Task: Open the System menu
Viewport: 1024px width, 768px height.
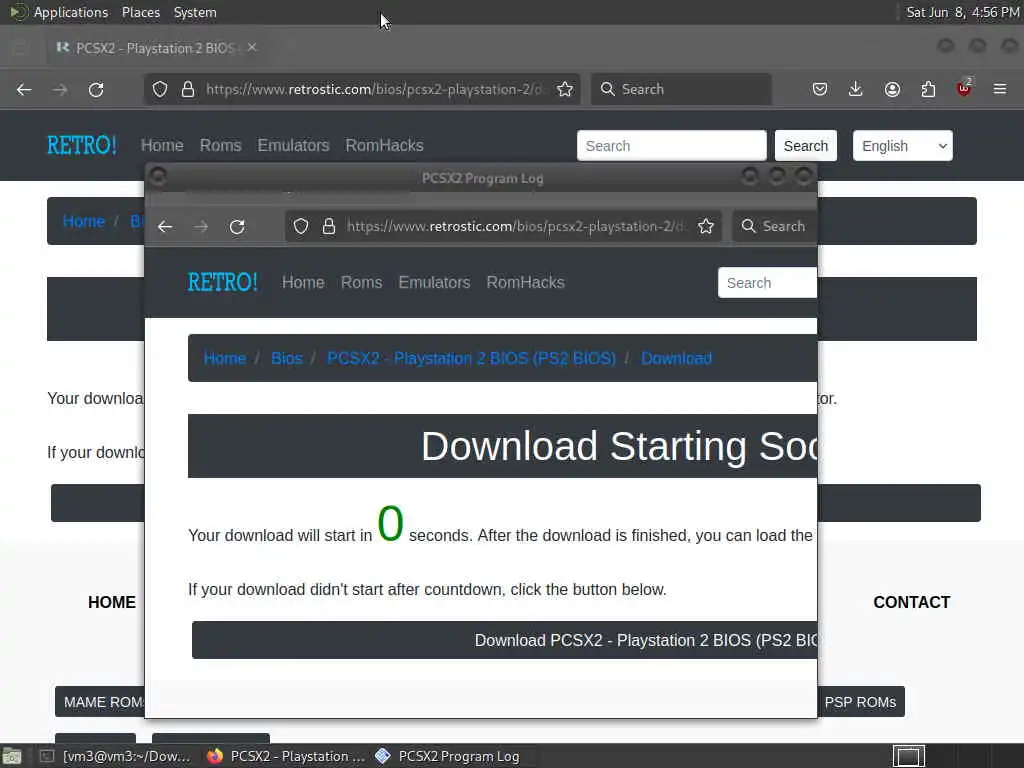Action: tap(195, 12)
